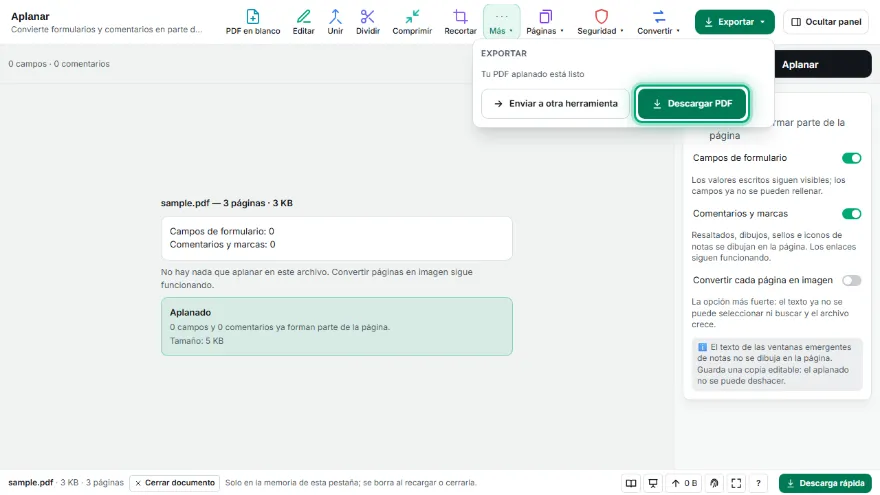This screenshot has height=495, width=880.
Task: Open the Comprimir tool
Action: [x=412, y=22]
